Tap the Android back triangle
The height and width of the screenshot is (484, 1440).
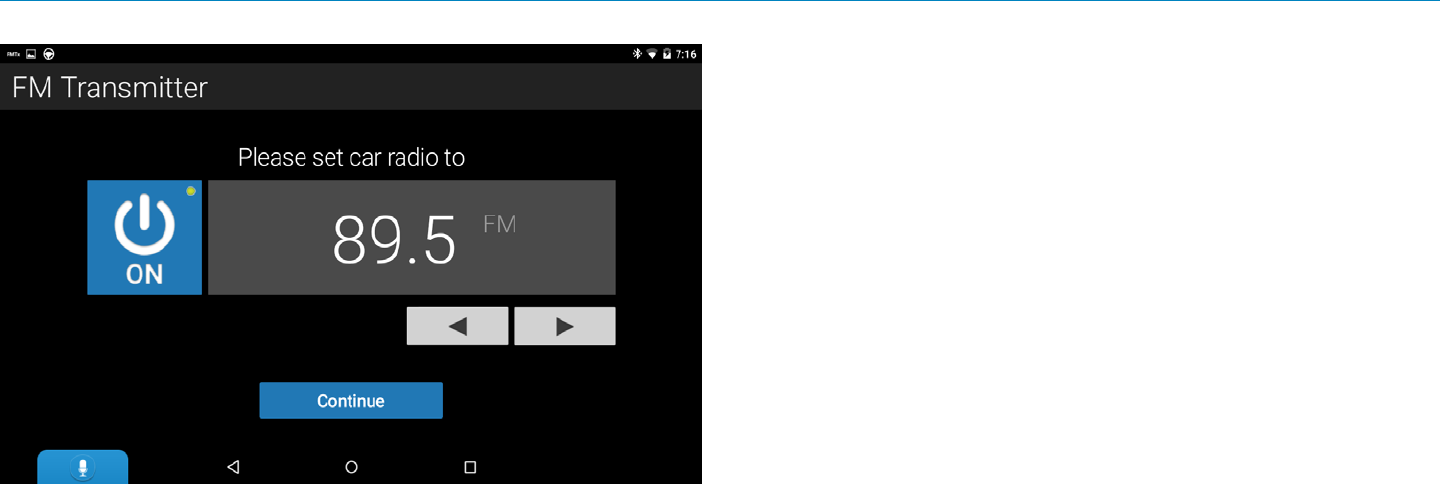[x=233, y=467]
